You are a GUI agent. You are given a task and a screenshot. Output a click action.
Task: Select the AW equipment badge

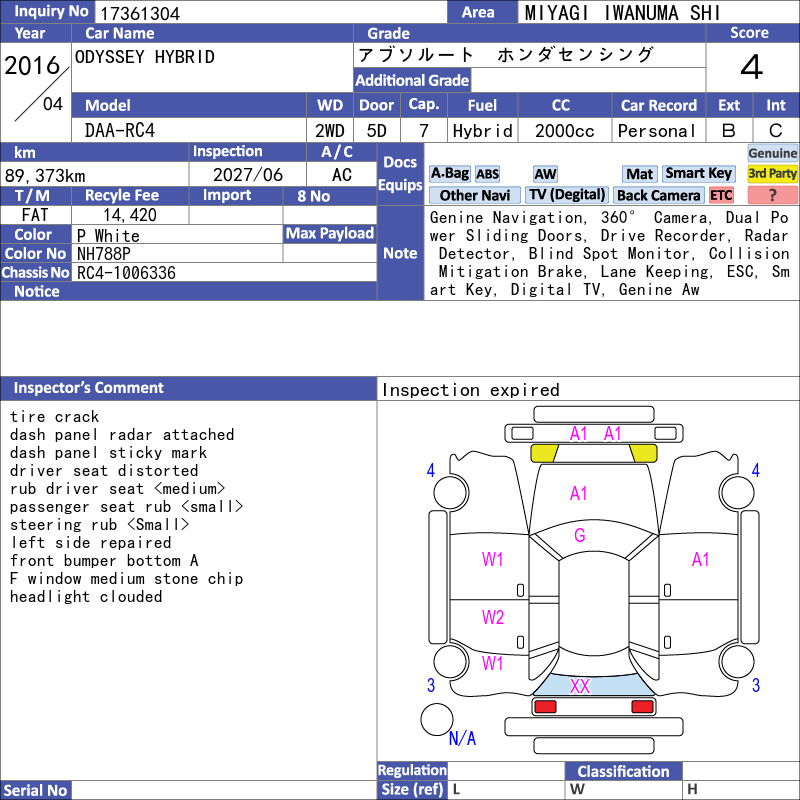click(545, 174)
